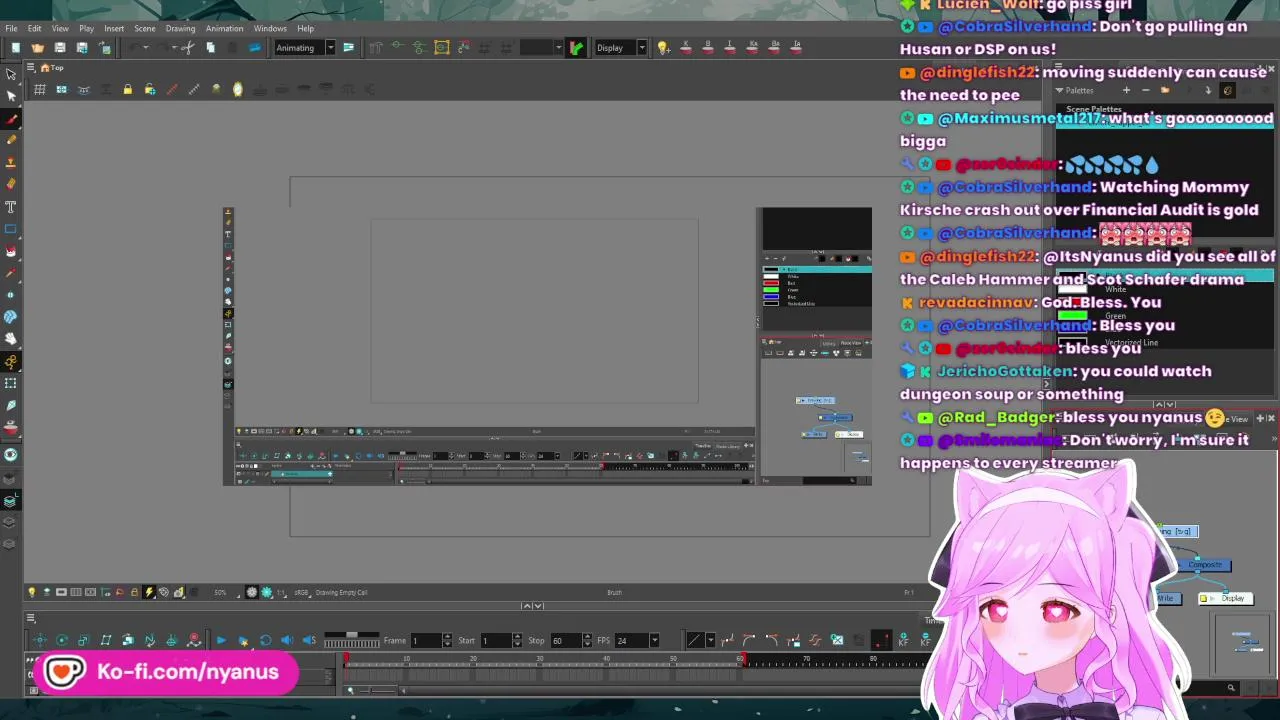Click the green render arrow icon
This screenshot has height=720, width=1280.
[576, 48]
